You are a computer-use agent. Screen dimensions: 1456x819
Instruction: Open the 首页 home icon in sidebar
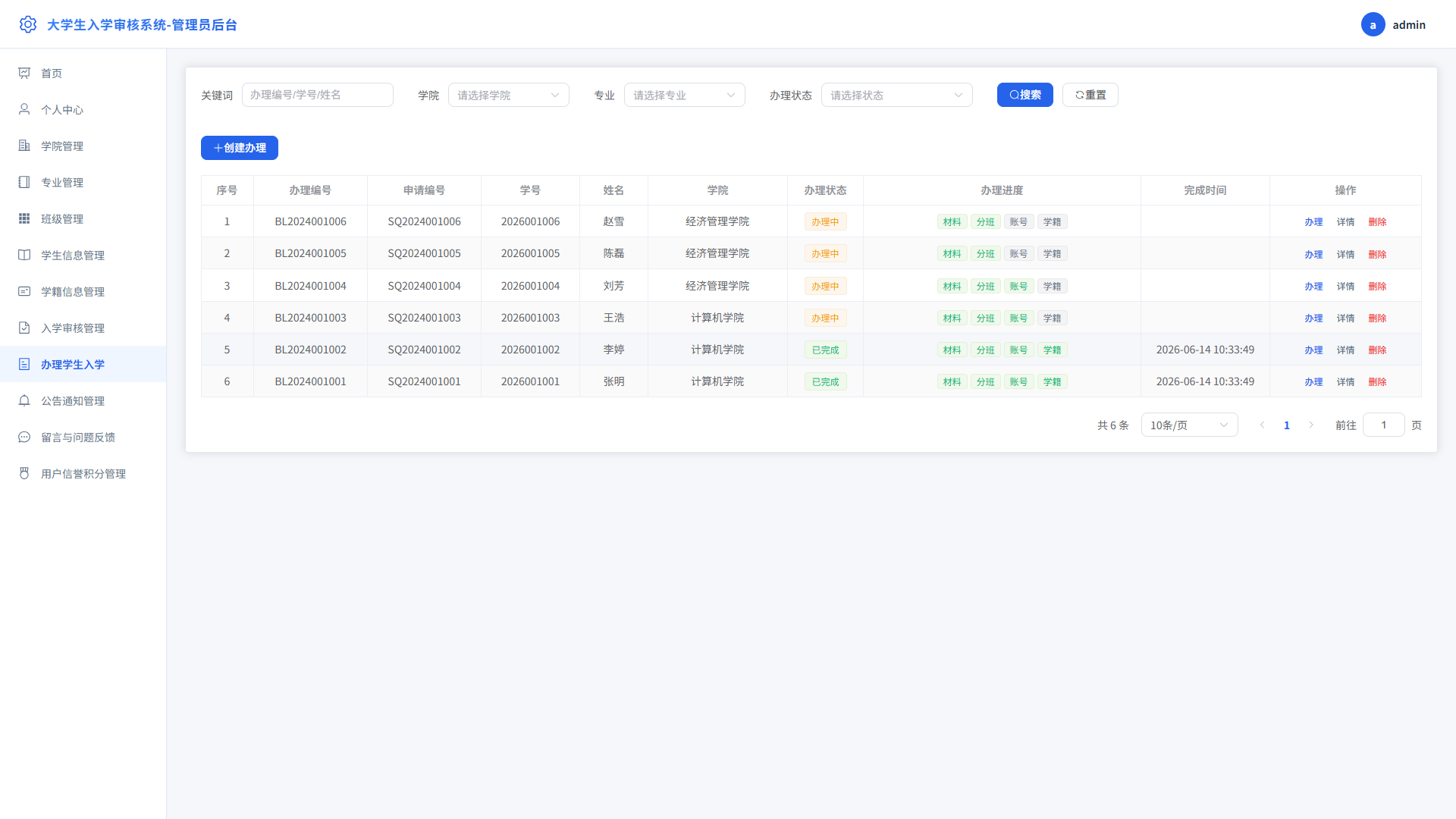tap(24, 73)
